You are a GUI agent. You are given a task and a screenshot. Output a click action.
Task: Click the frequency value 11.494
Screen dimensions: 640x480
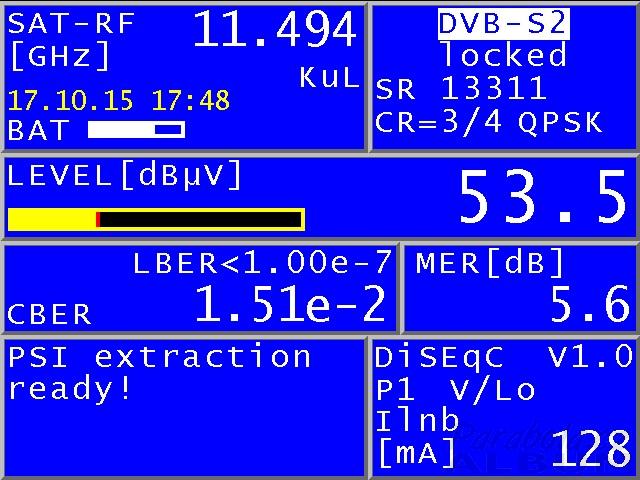click(275, 29)
